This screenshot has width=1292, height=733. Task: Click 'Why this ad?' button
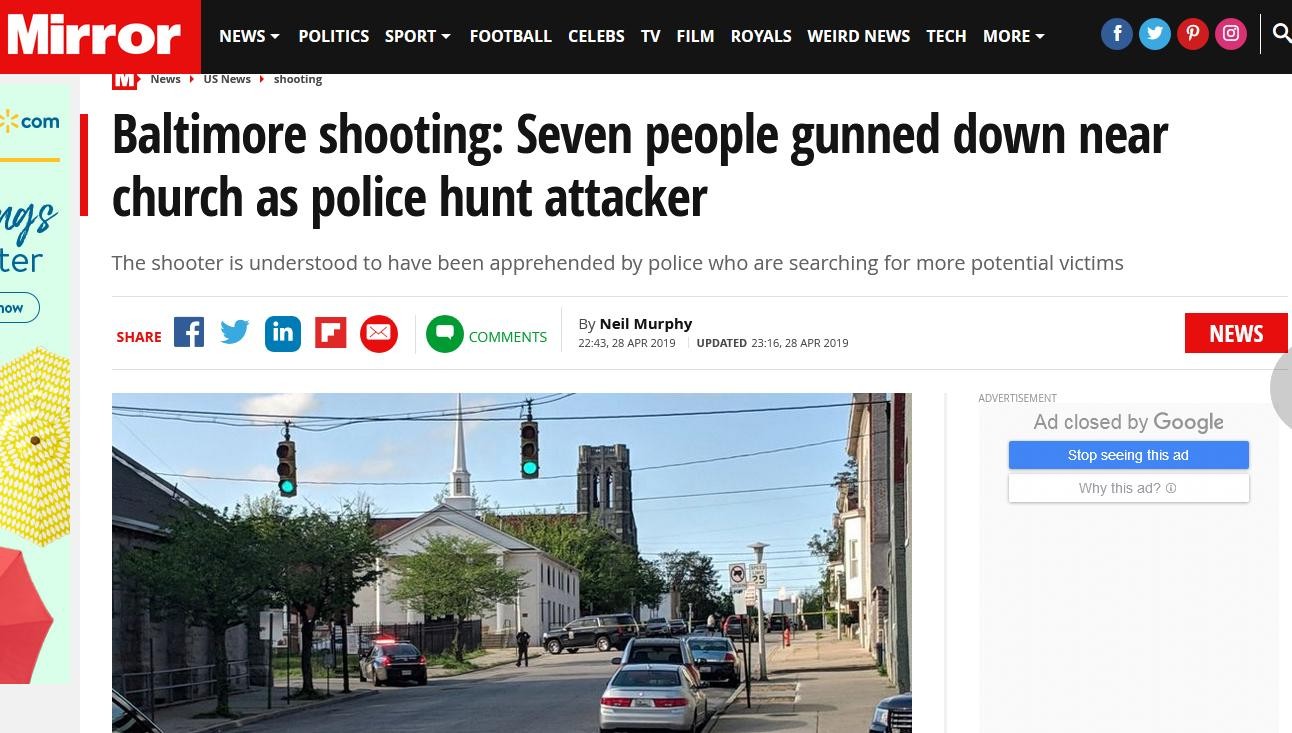pyautogui.click(x=1129, y=488)
